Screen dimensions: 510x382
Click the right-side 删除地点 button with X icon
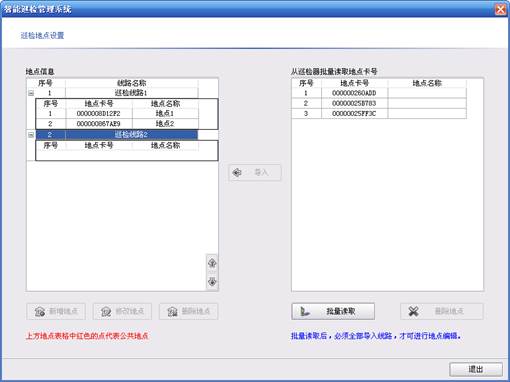(x=442, y=311)
